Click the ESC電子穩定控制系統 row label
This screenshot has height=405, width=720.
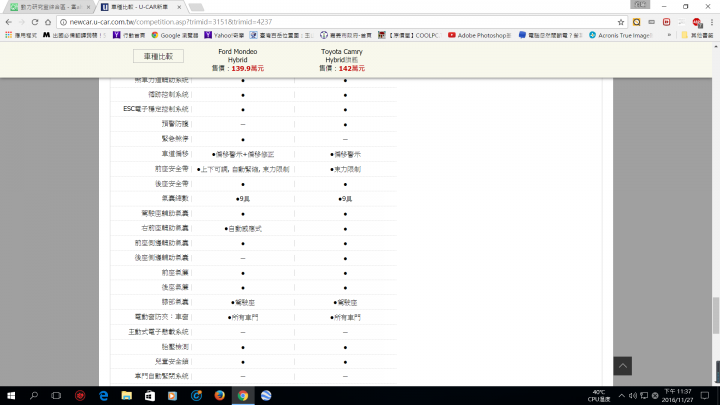point(156,109)
